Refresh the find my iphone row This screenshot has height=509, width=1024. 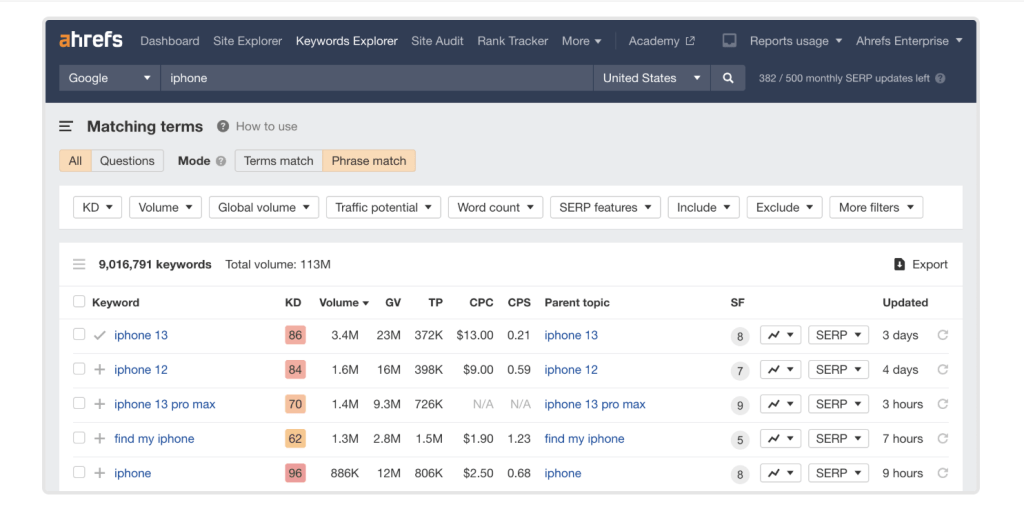pos(942,439)
